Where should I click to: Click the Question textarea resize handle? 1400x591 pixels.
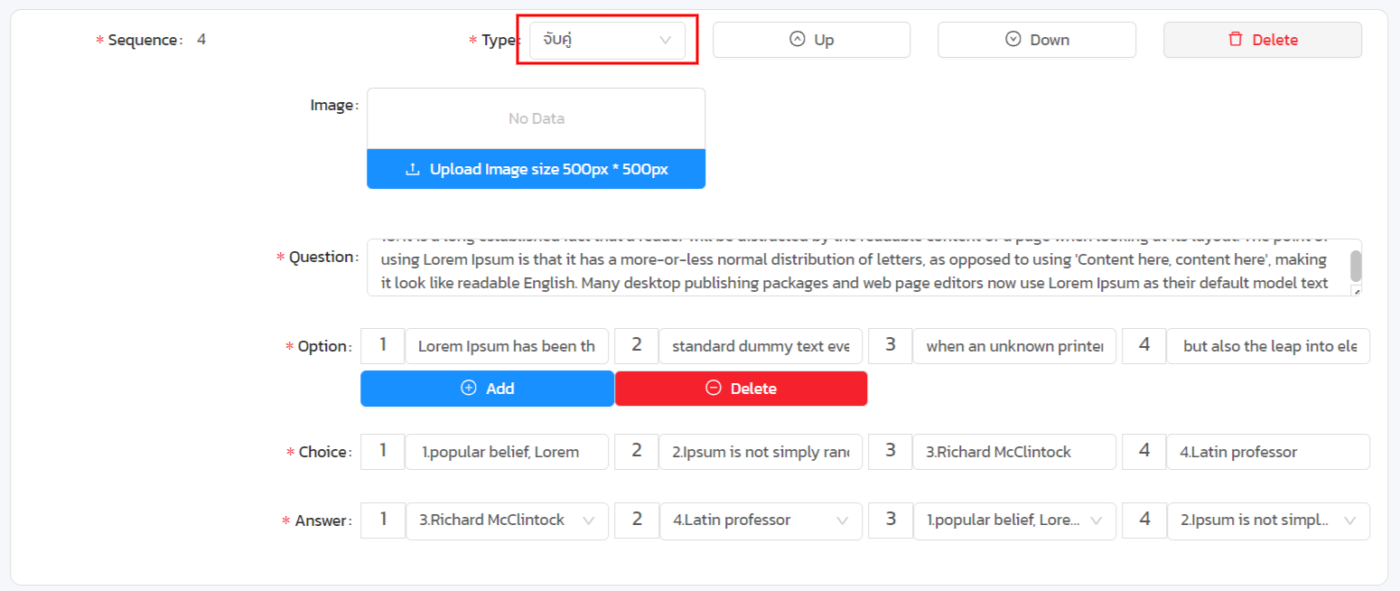1356,291
